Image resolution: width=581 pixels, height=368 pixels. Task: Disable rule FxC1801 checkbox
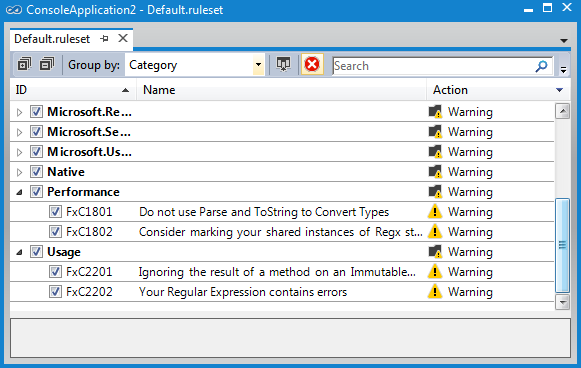55,212
